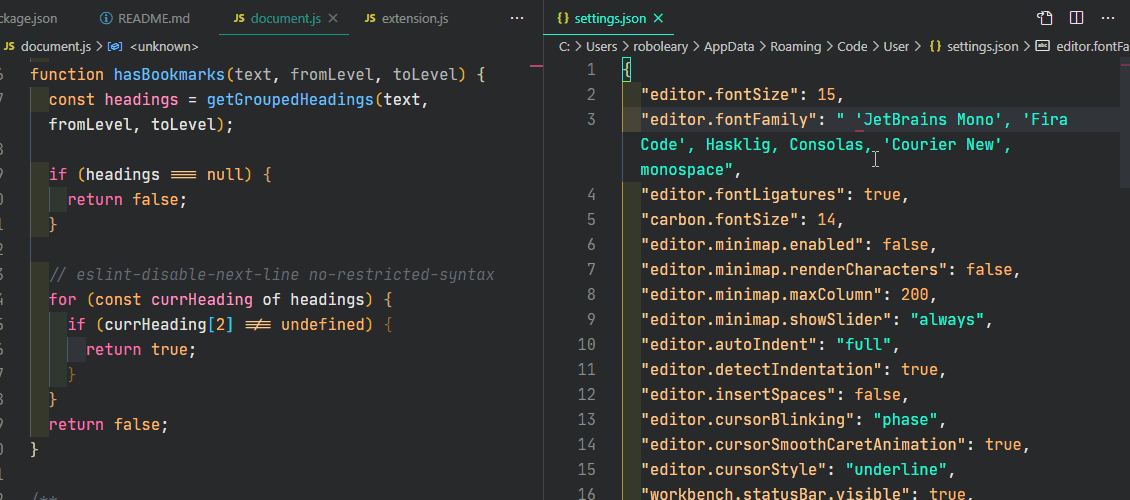The height and width of the screenshot is (500, 1130).
Task: Click the braces icon on settings.json tab
Action: click(564, 18)
